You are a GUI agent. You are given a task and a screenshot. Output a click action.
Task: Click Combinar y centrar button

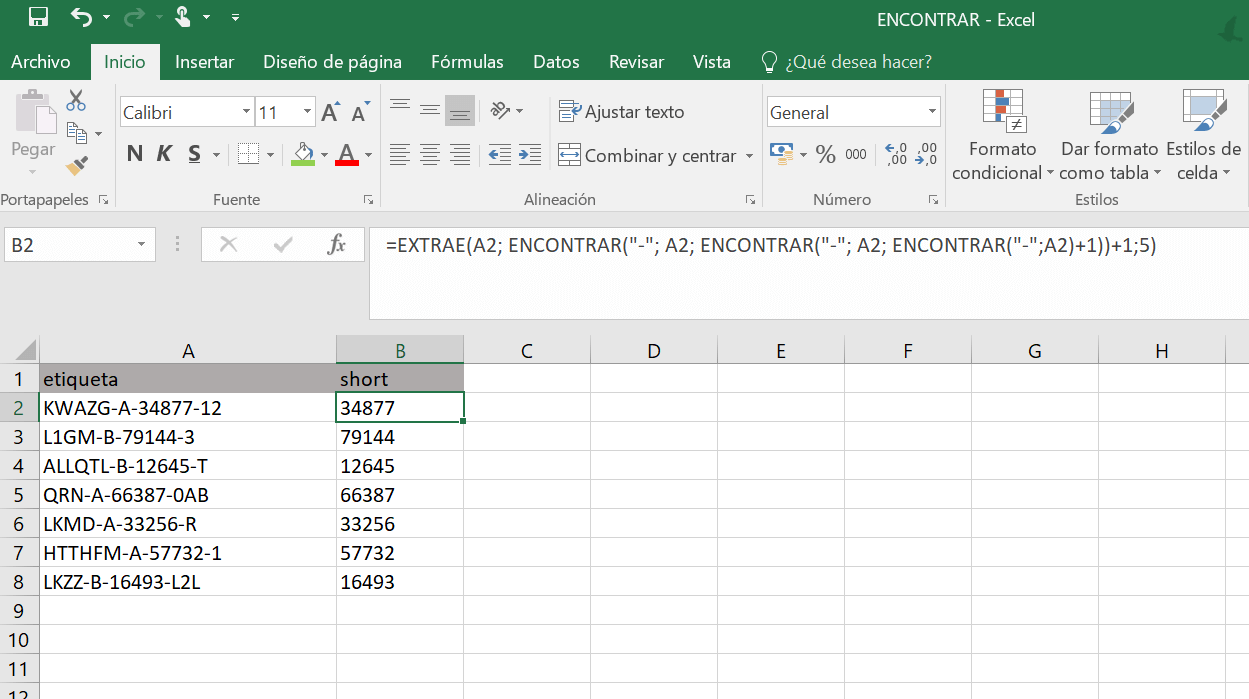[x=647, y=156]
